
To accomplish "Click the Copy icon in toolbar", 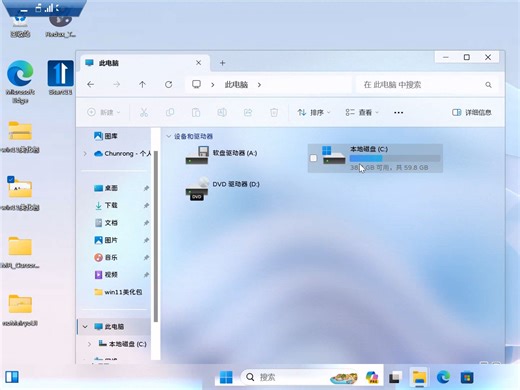I will (170, 112).
